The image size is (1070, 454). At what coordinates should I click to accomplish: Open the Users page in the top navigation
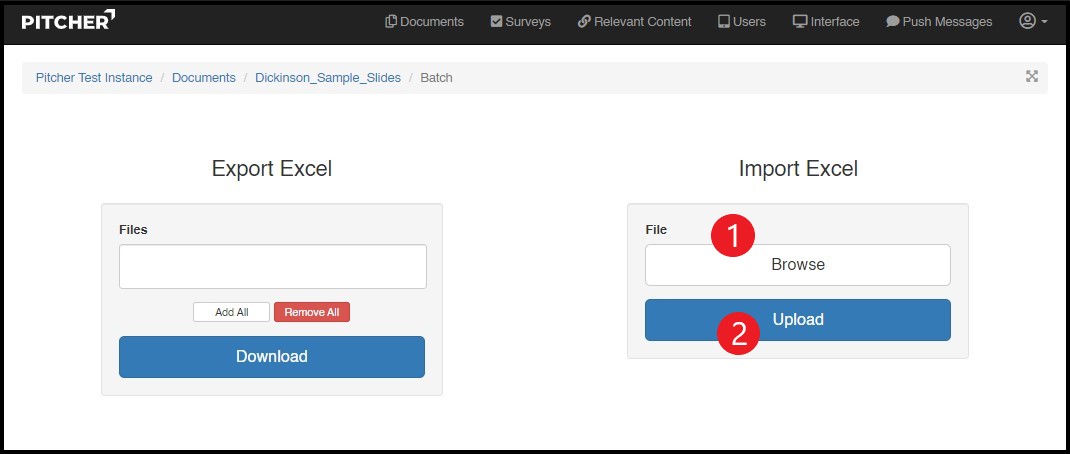point(741,22)
